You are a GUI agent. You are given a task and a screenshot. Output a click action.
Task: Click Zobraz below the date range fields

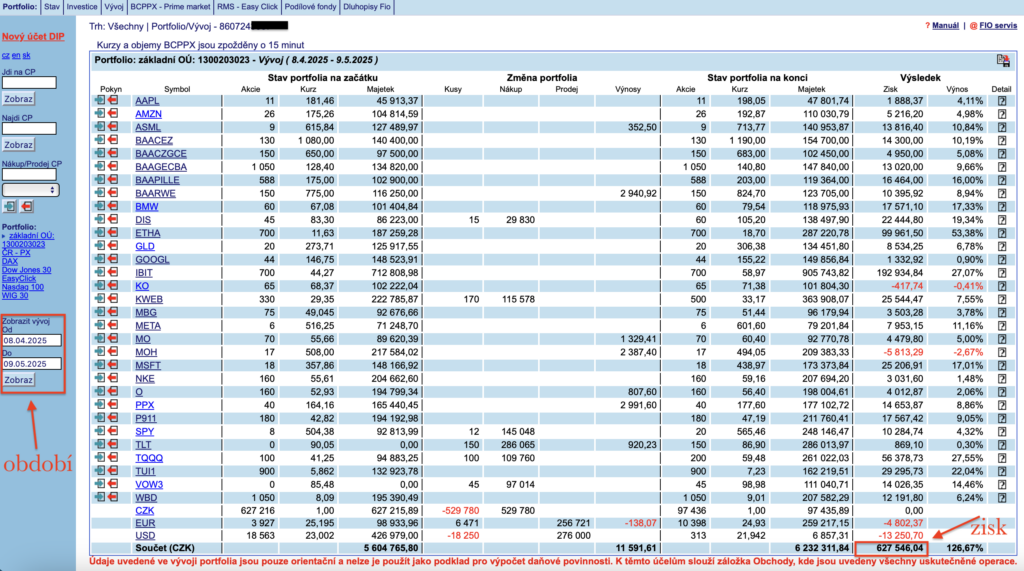click(18, 380)
